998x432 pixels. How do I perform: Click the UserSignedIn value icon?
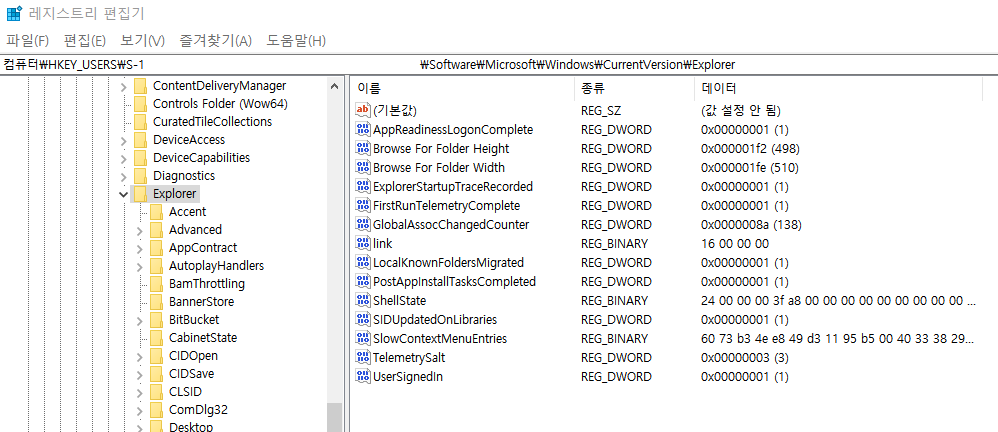coord(362,377)
